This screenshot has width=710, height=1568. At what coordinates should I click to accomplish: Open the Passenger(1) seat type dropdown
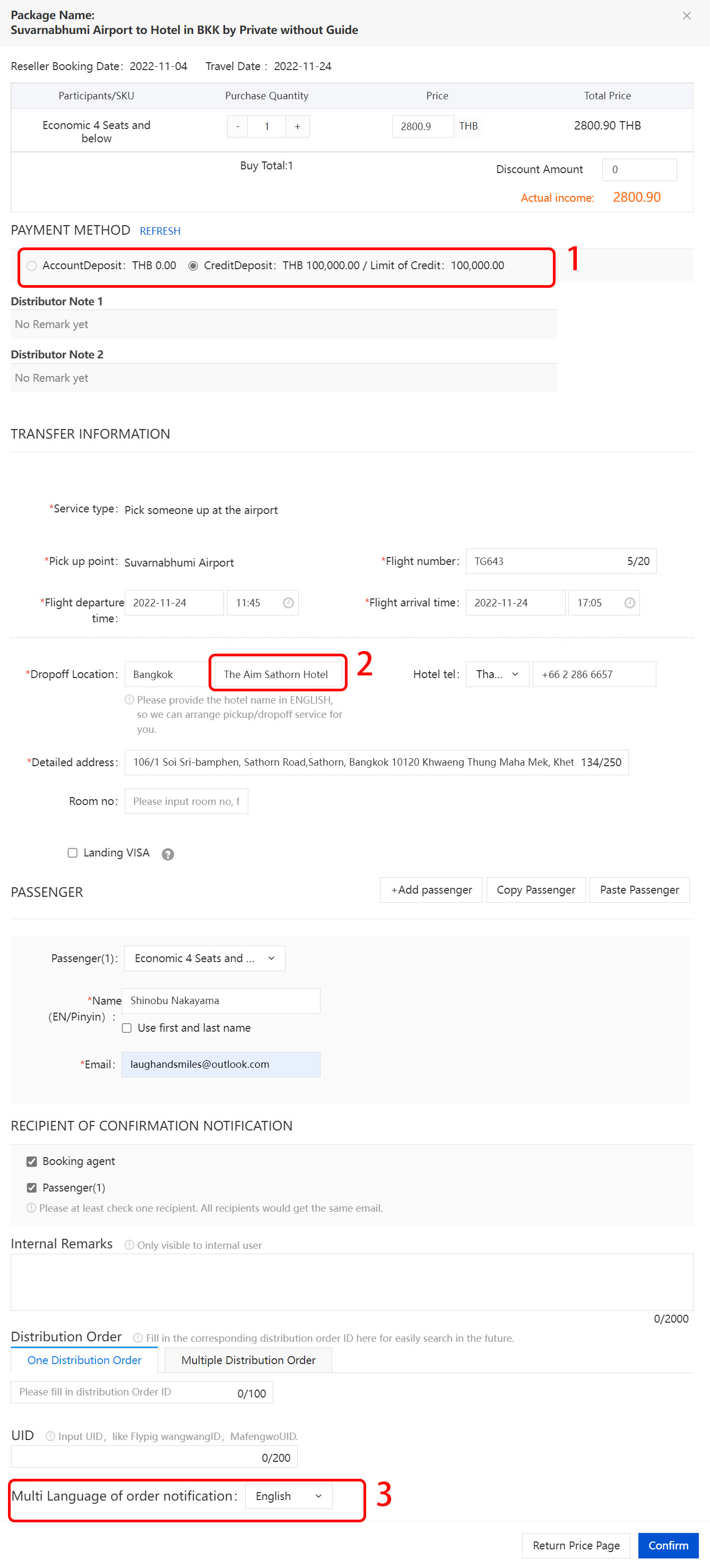[x=204, y=958]
